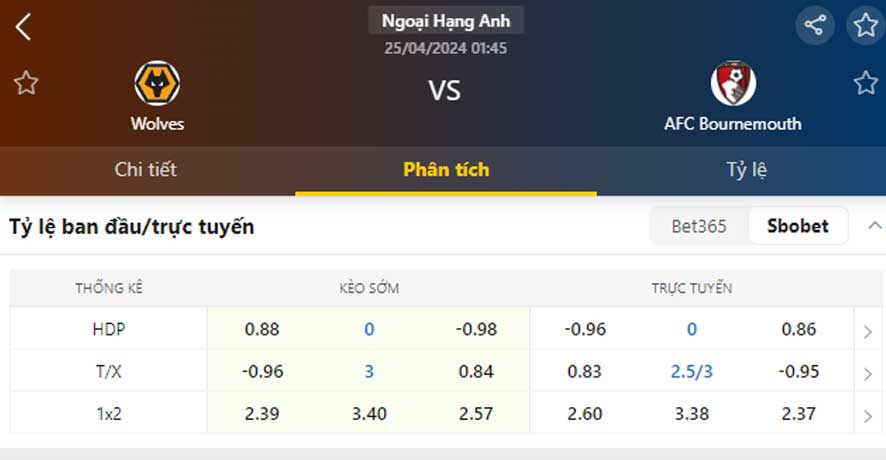
Task: Favorite Wolves with the star toggle
Action: 26,83
